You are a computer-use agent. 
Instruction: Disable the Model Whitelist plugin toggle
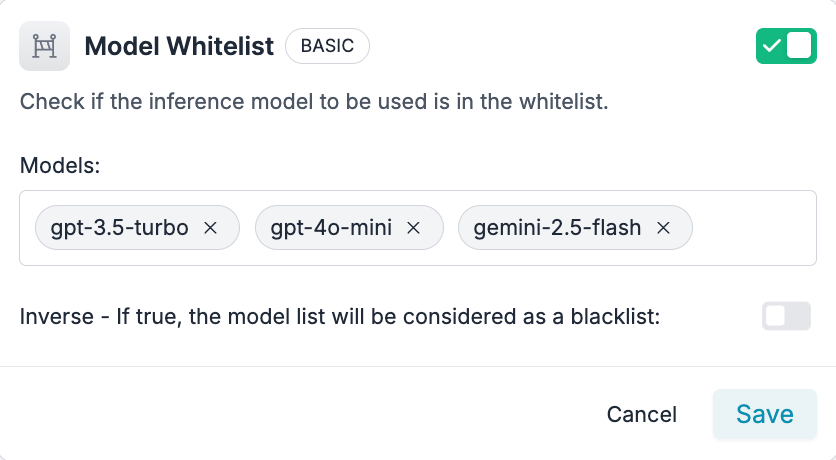786,46
